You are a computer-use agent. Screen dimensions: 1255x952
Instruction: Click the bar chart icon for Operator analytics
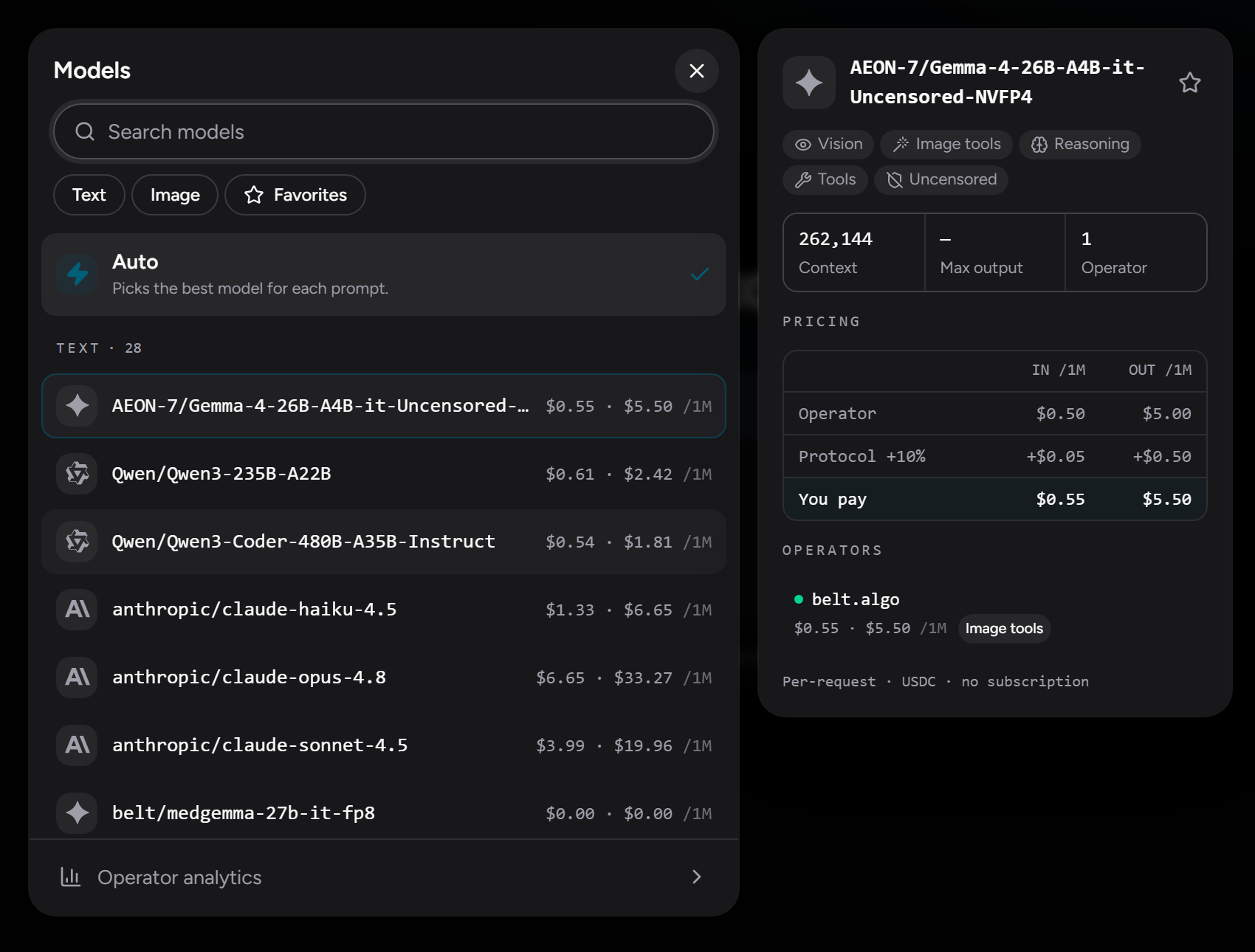click(71, 877)
